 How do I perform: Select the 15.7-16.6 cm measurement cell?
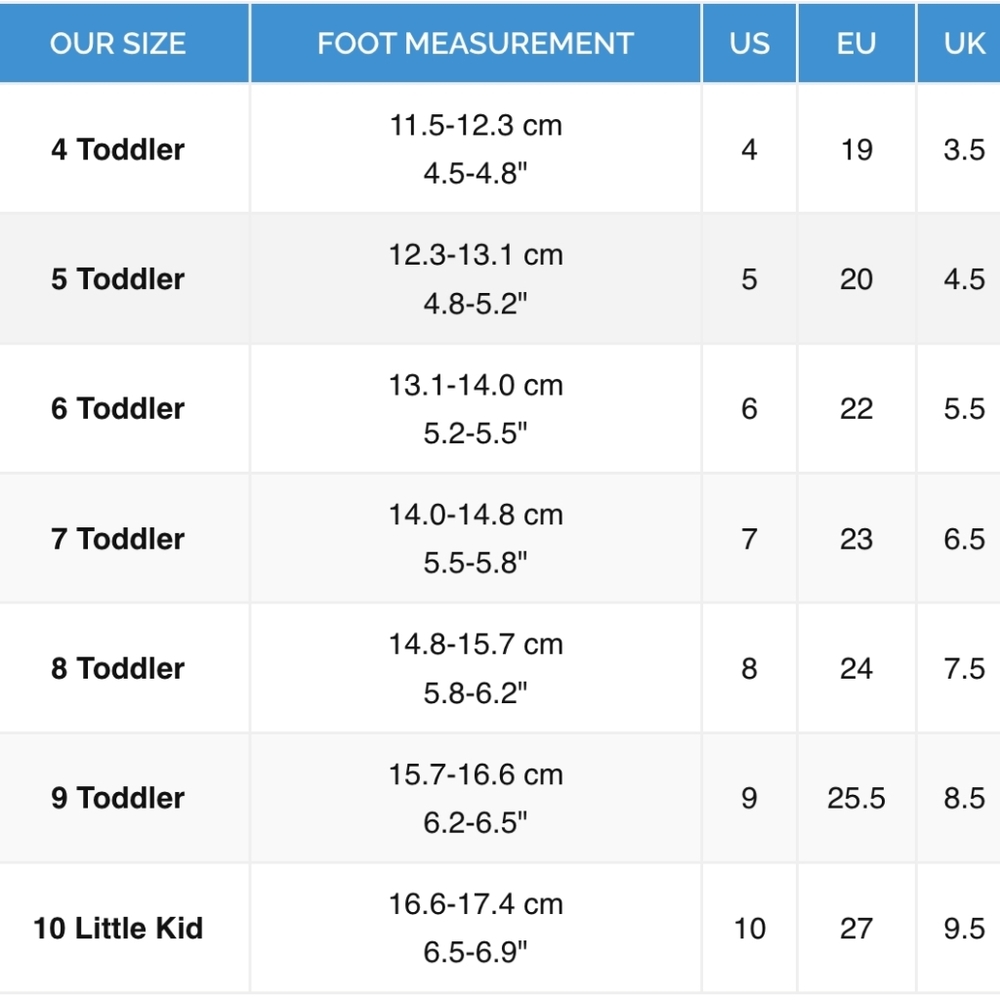[x=476, y=798]
